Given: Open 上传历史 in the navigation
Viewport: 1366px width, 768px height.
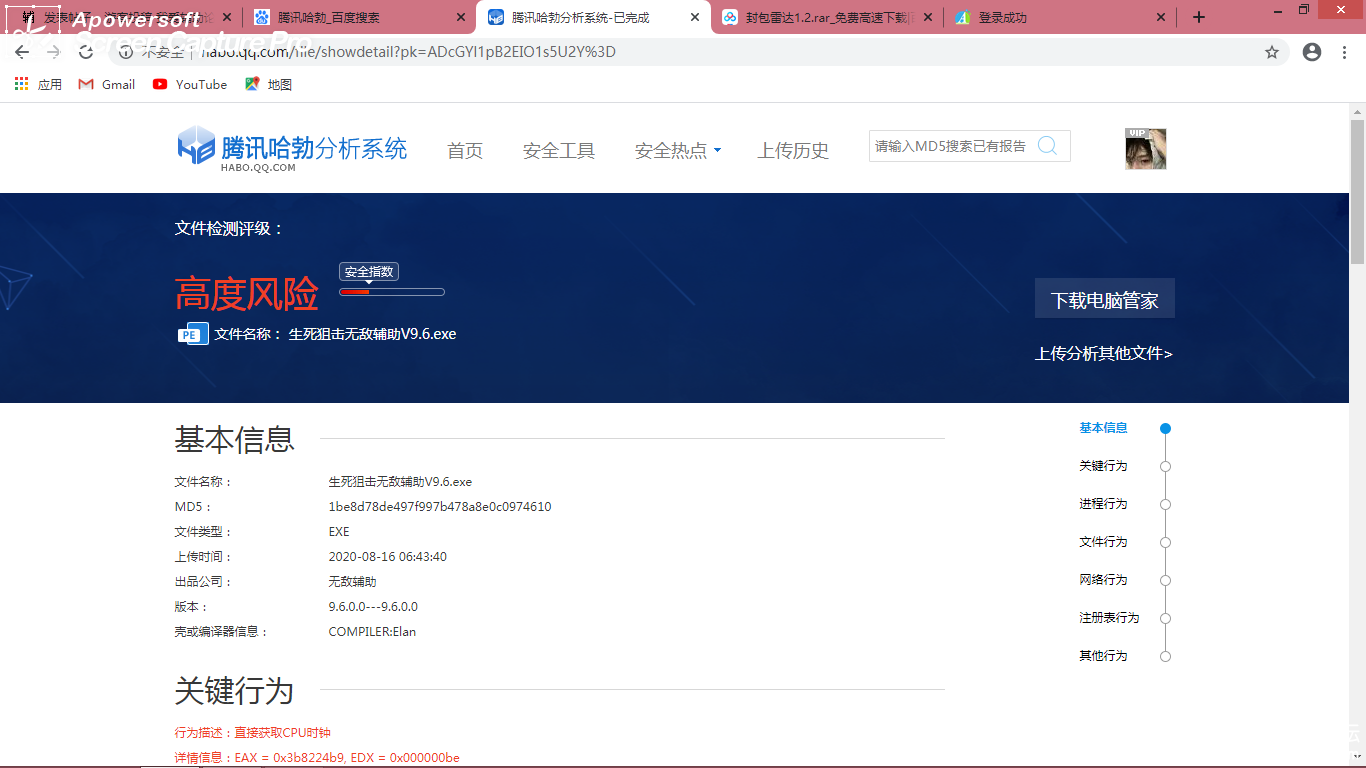Looking at the screenshot, I should tap(793, 151).
